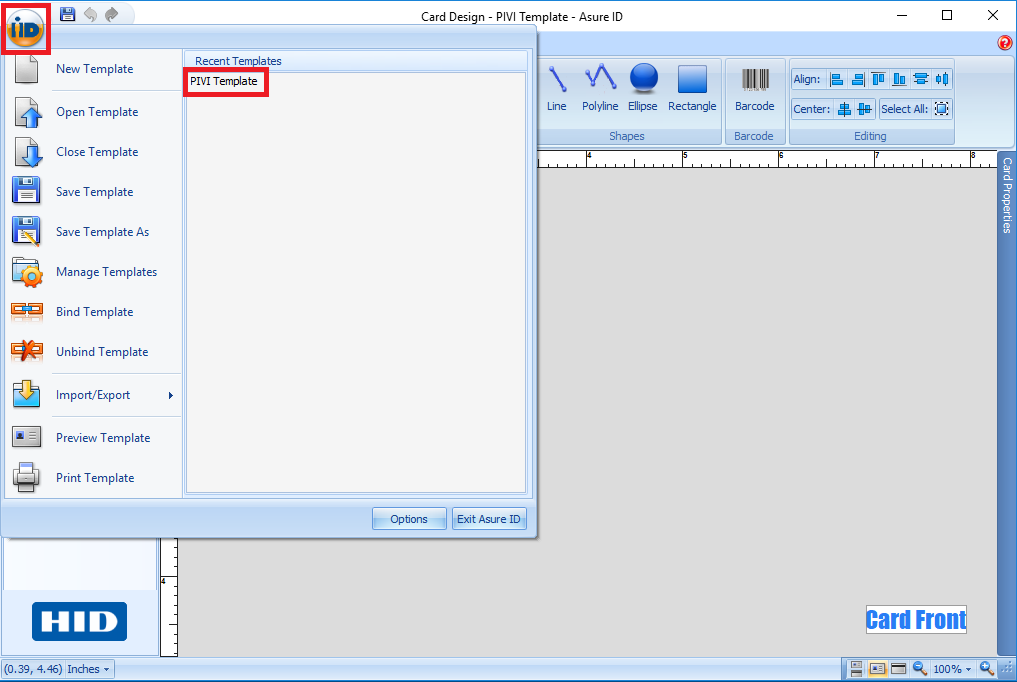
Task: Select the Line shape tool
Action: 556,88
